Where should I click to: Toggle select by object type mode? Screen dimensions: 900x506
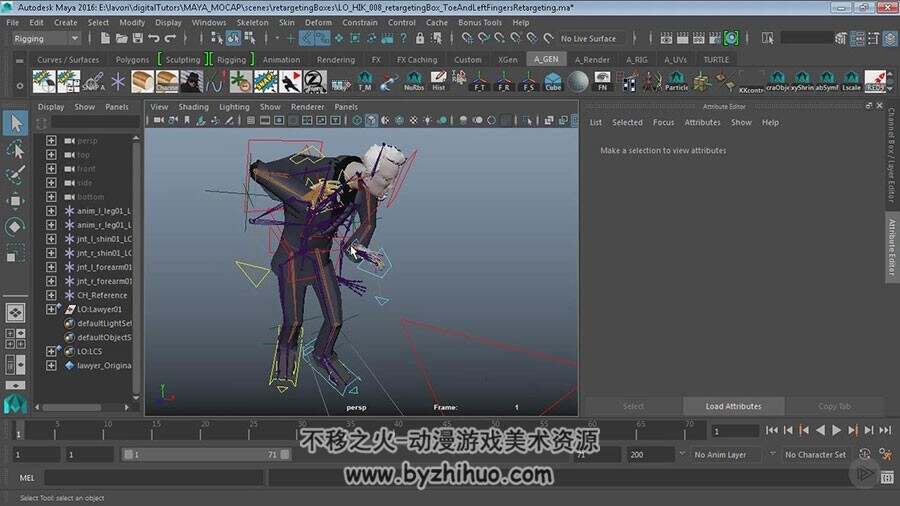[x=233, y=38]
